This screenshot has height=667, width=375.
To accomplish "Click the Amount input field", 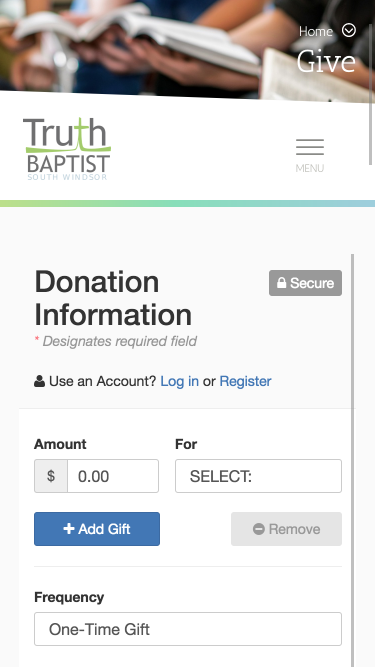I will 113,476.
